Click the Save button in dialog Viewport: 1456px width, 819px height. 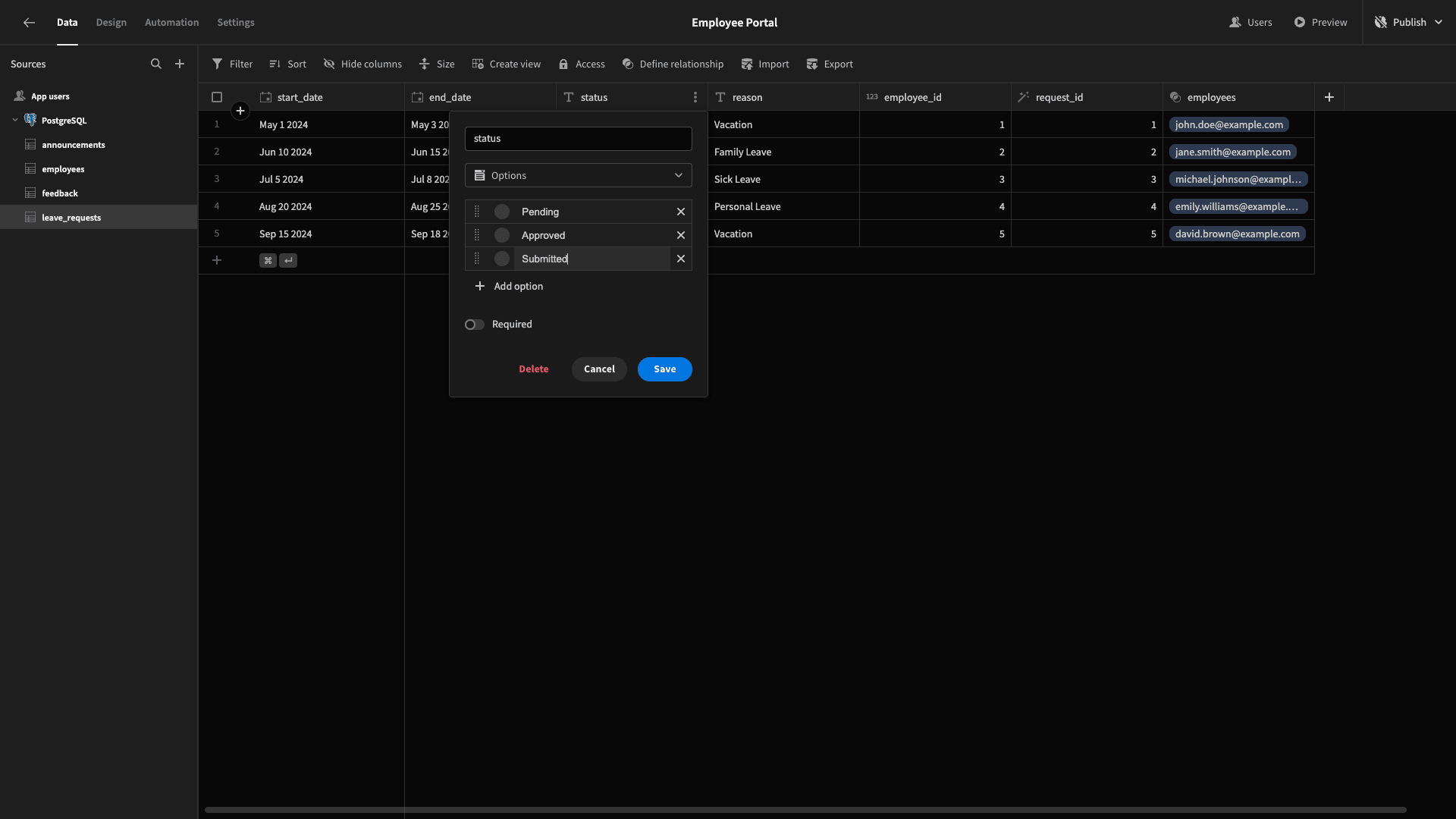[665, 369]
